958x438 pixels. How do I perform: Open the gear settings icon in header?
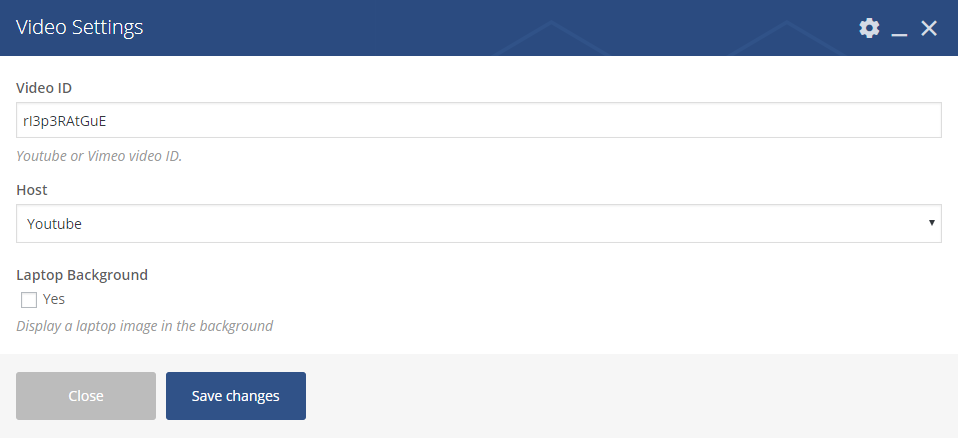coord(869,27)
